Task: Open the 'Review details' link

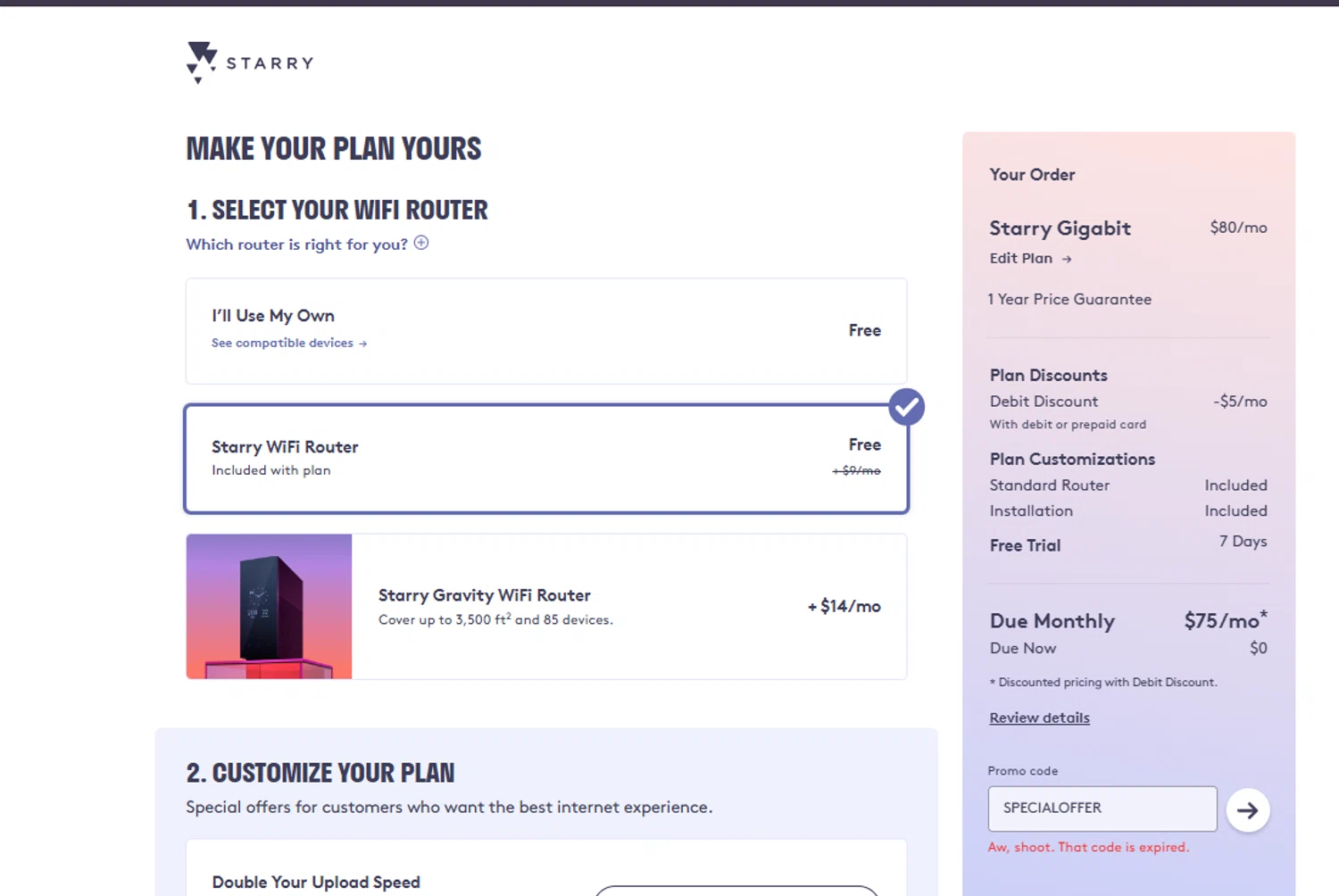Action: [1039, 718]
